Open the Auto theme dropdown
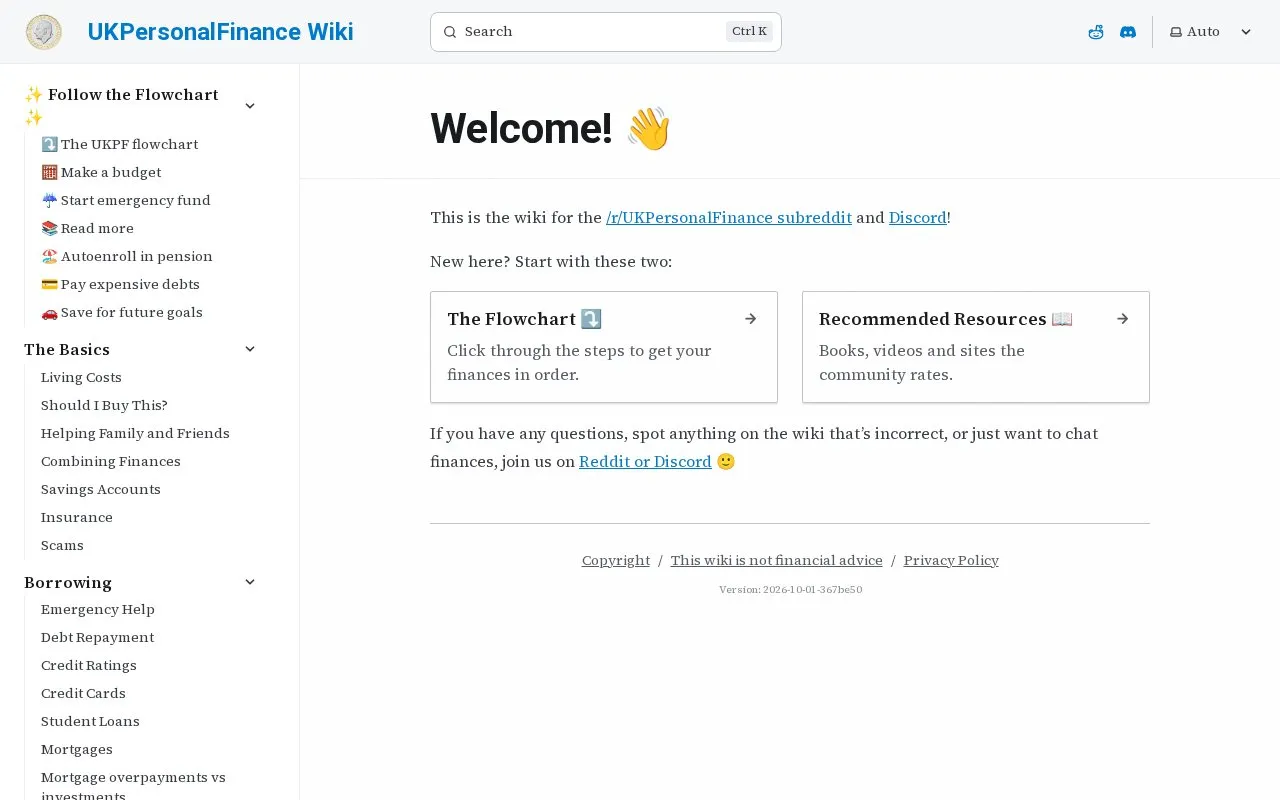 [x=1211, y=32]
